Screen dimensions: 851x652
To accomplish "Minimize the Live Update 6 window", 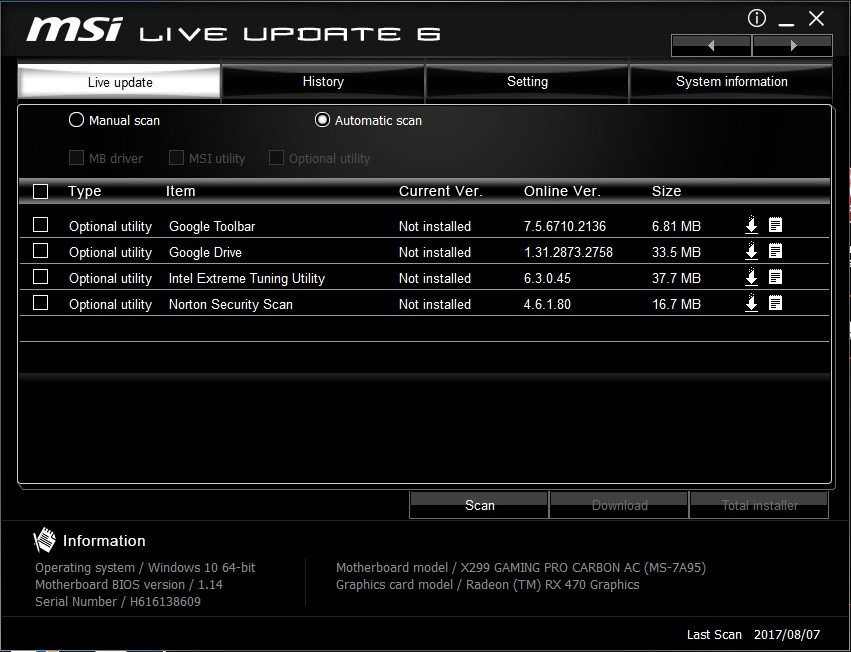I will (x=786, y=22).
